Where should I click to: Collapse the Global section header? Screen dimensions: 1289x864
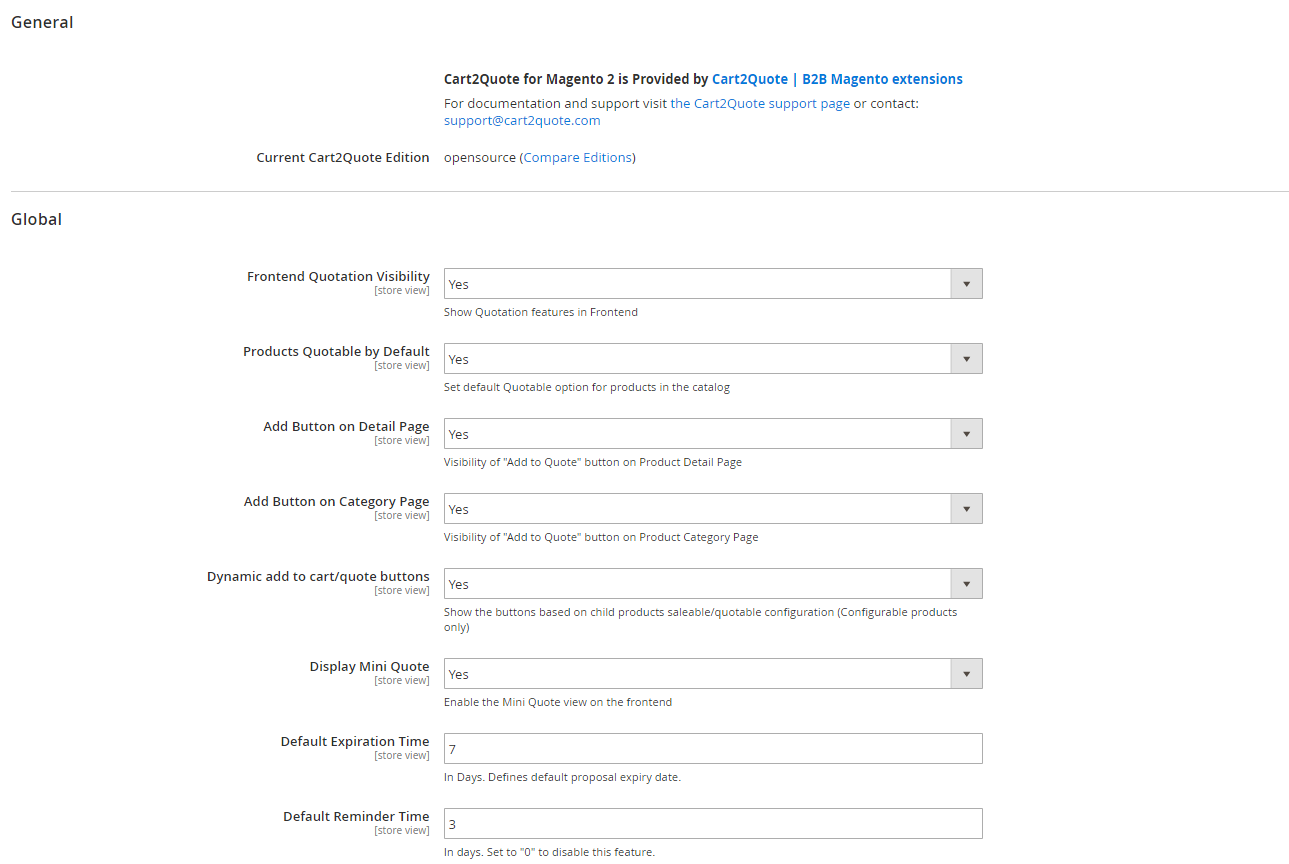coord(36,219)
